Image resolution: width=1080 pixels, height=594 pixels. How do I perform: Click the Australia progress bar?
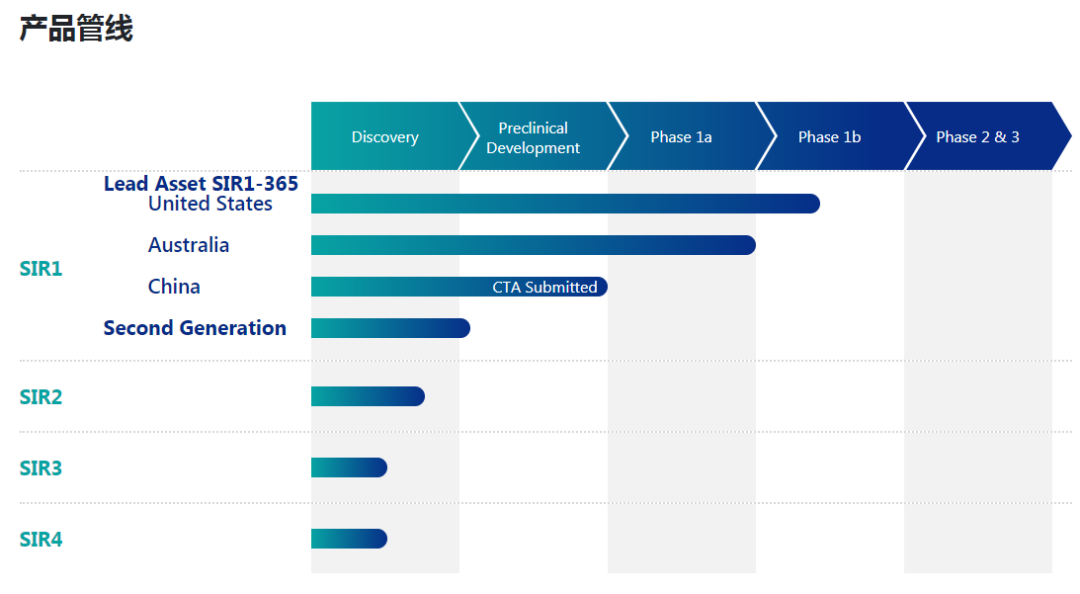[533, 245]
